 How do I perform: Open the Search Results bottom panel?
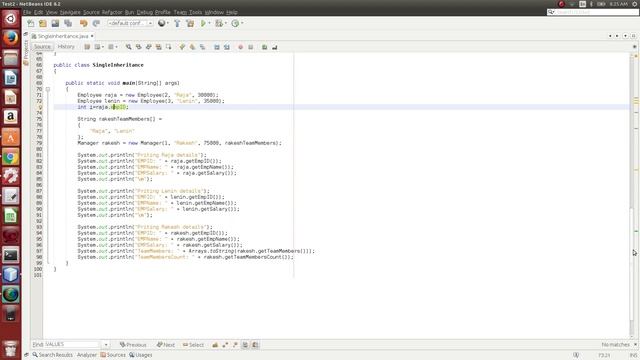click(x=52, y=355)
